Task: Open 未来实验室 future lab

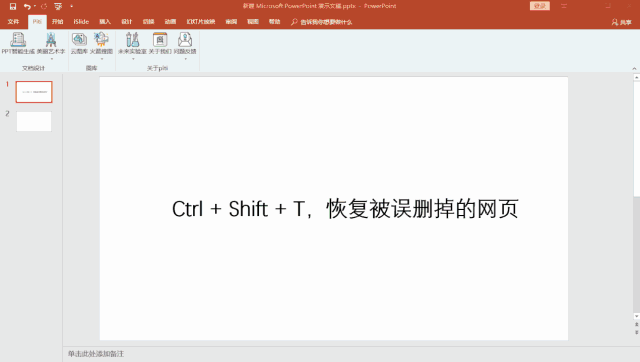Action: pos(132,43)
